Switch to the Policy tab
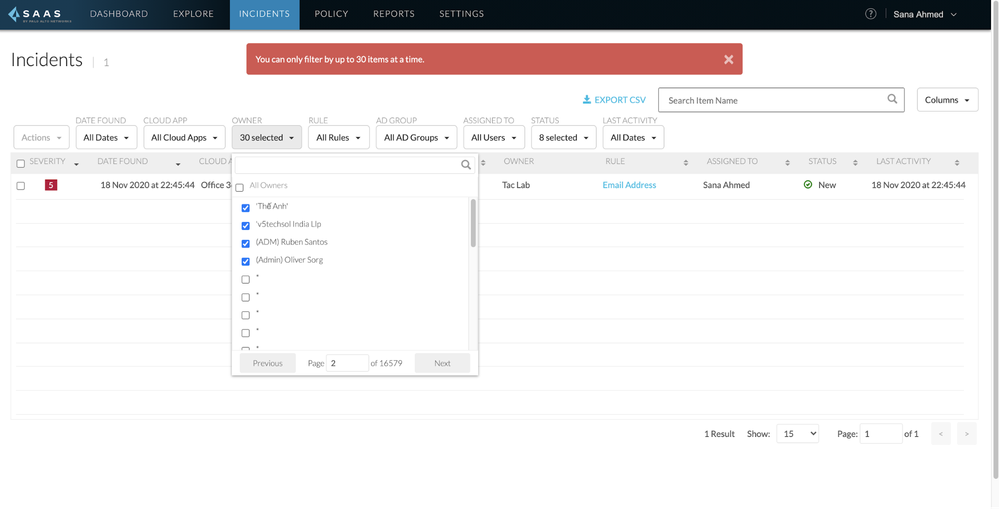The image size is (999, 509). point(331,14)
